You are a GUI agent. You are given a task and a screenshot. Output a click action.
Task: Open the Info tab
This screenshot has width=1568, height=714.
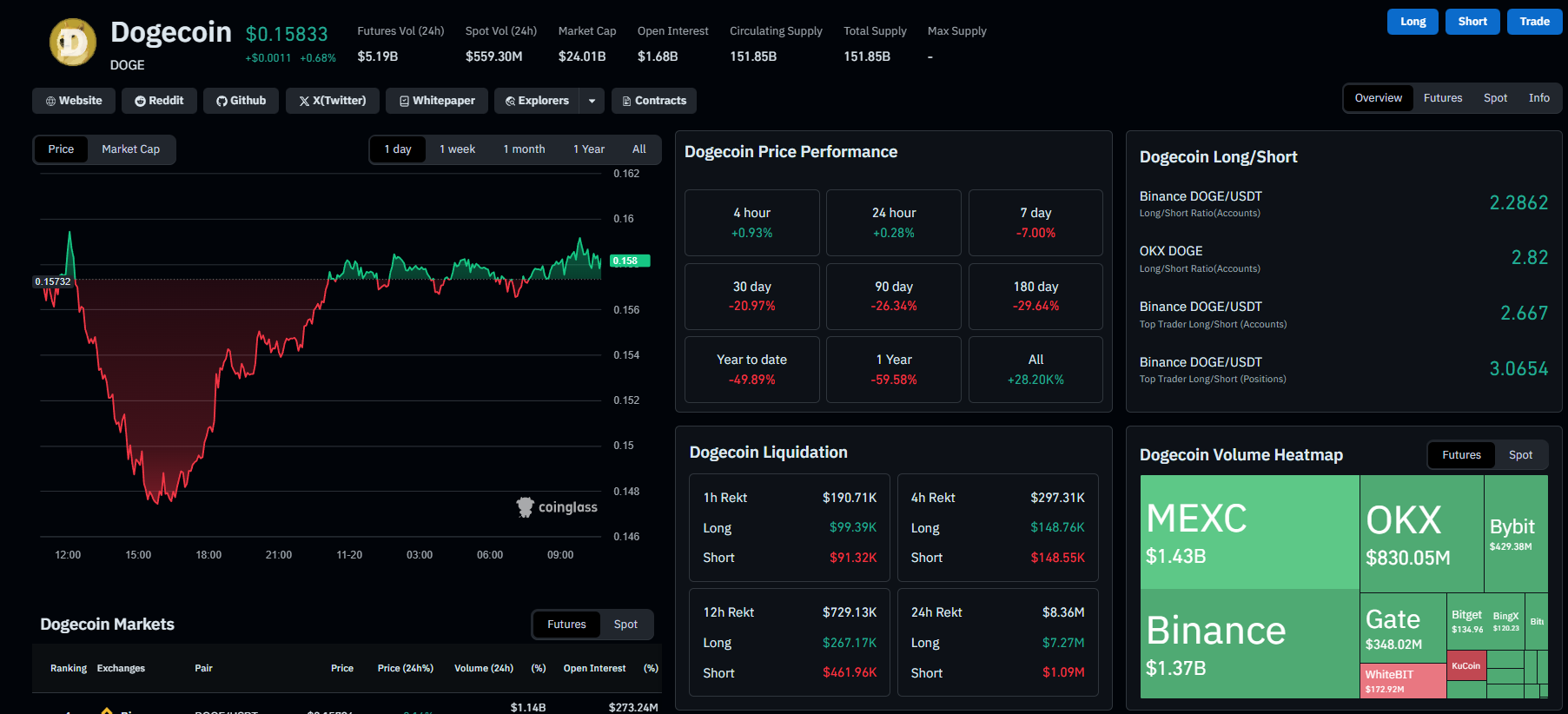[x=1538, y=98]
